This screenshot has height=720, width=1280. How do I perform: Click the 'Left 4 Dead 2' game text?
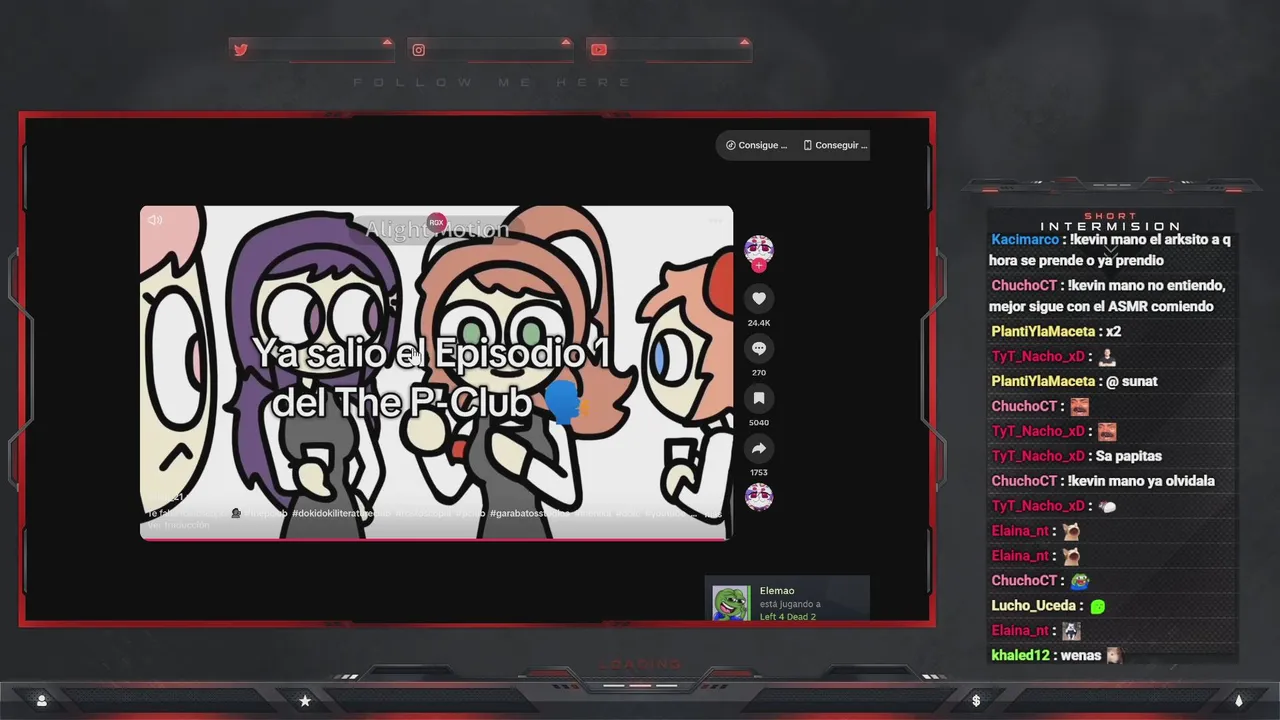[x=788, y=617]
